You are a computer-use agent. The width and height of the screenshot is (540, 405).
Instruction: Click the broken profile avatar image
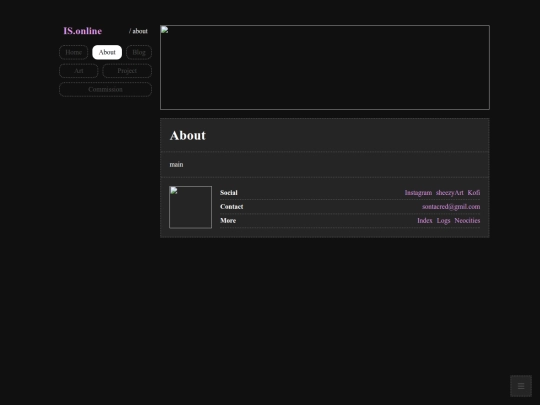[190, 207]
